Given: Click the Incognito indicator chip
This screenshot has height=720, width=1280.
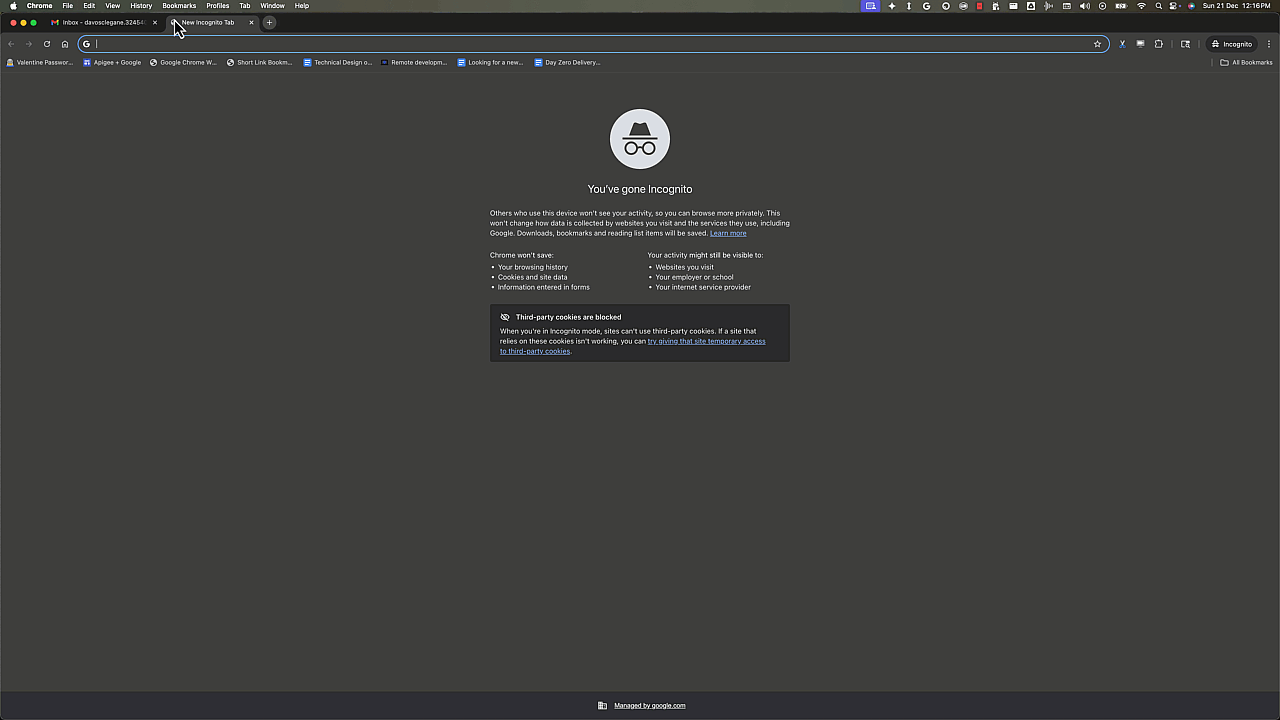Looking at the screenshot, I should [1231, 44].
